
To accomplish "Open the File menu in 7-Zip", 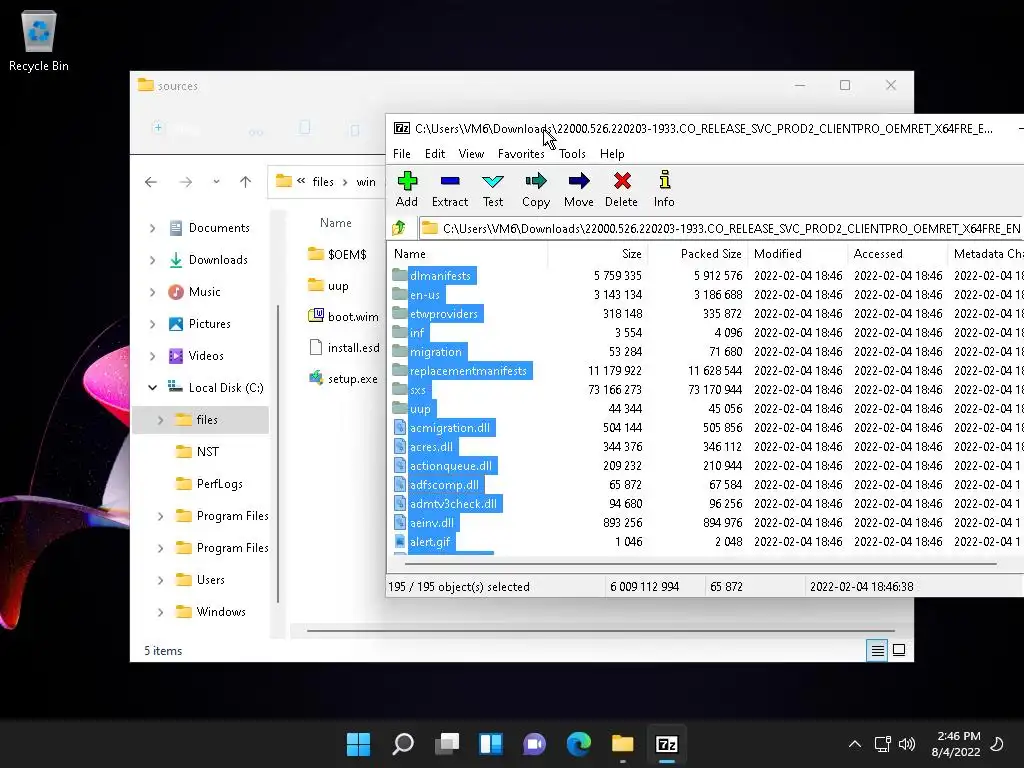I will click(x=402, y=154).
